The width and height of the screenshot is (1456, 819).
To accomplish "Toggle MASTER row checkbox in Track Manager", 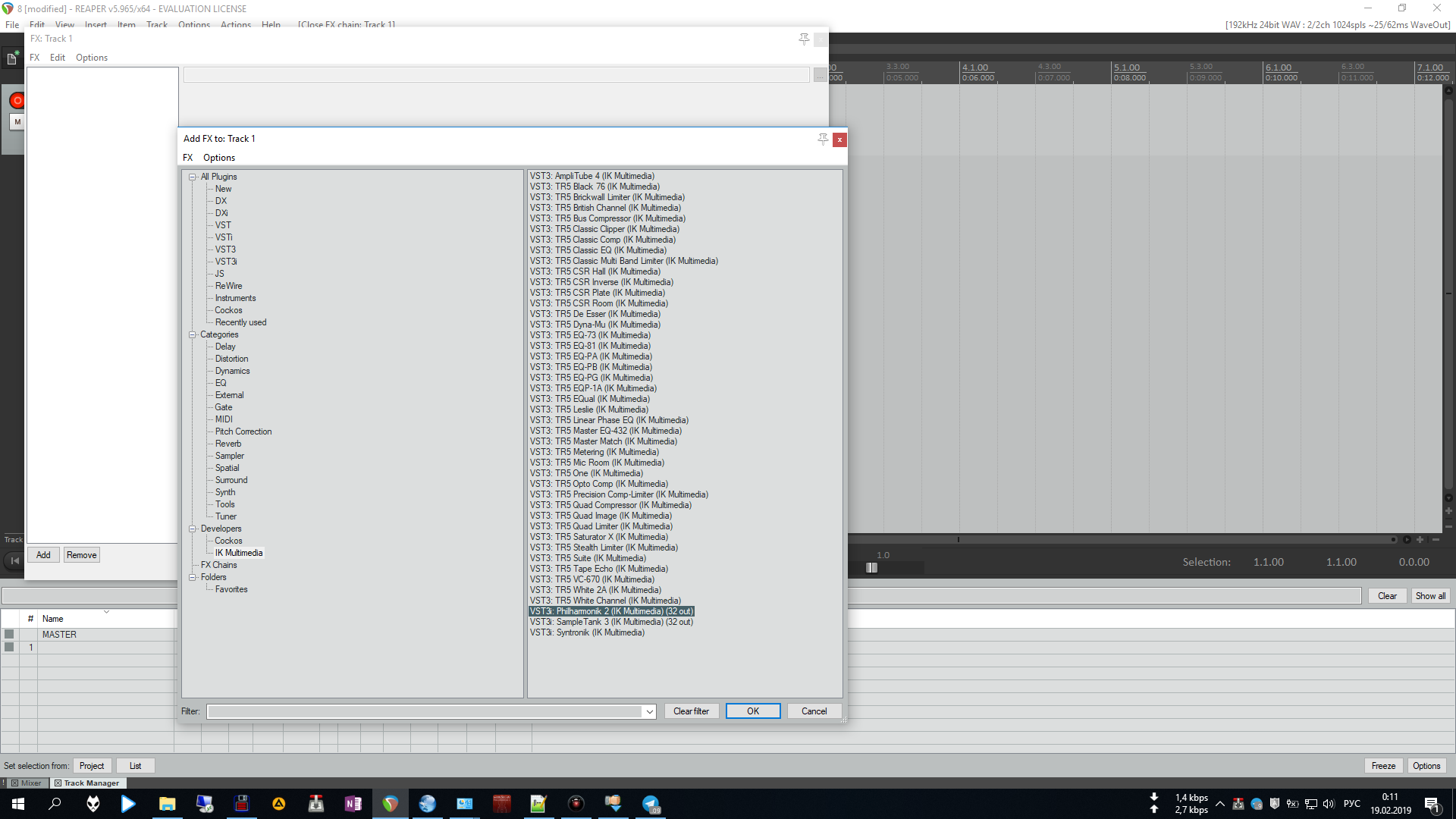I will coord(9,634).
